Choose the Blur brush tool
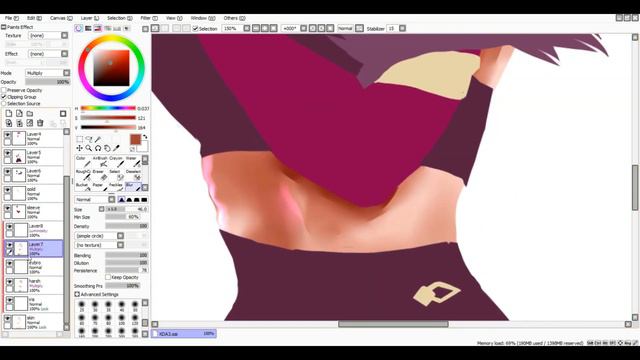The width and height of the screenshot is (640, 360). coord(133,187)
